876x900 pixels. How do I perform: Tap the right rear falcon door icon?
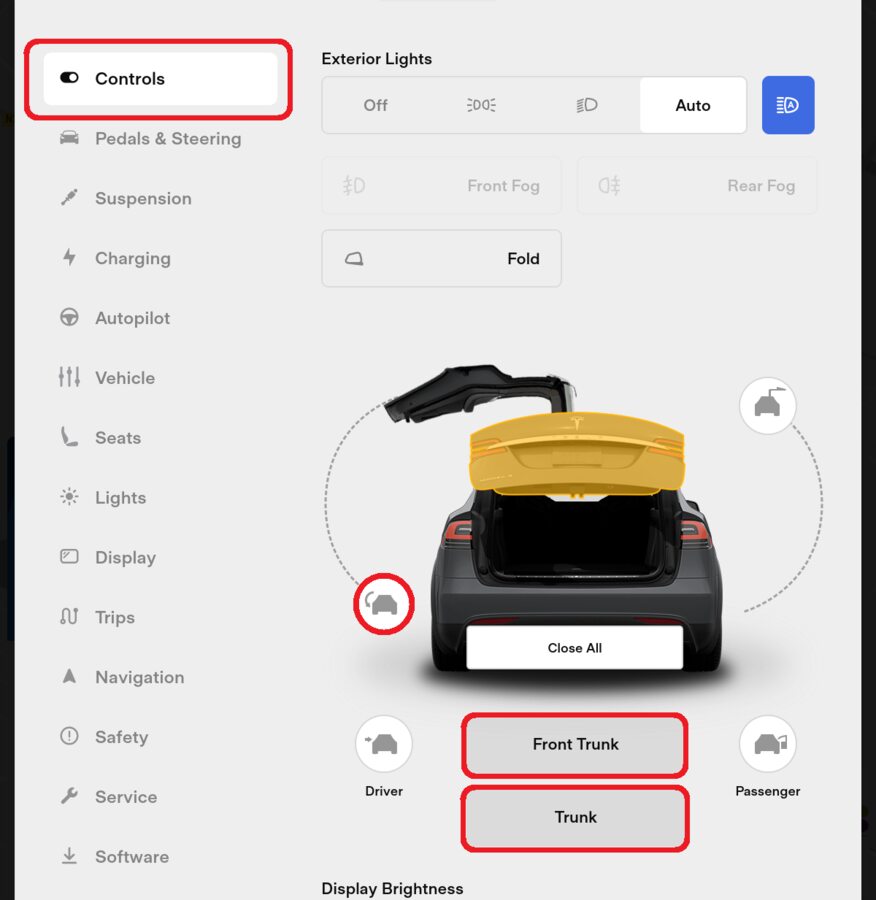767,406
